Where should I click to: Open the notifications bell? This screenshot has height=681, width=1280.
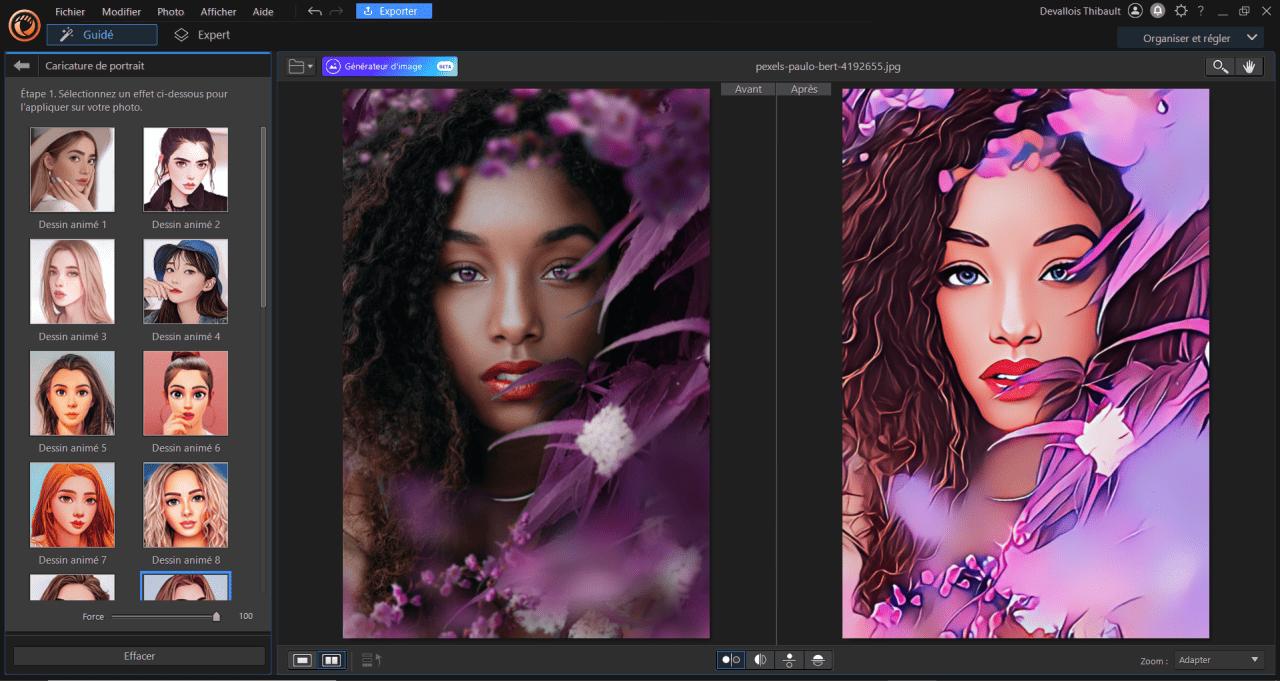(1158, 11)
